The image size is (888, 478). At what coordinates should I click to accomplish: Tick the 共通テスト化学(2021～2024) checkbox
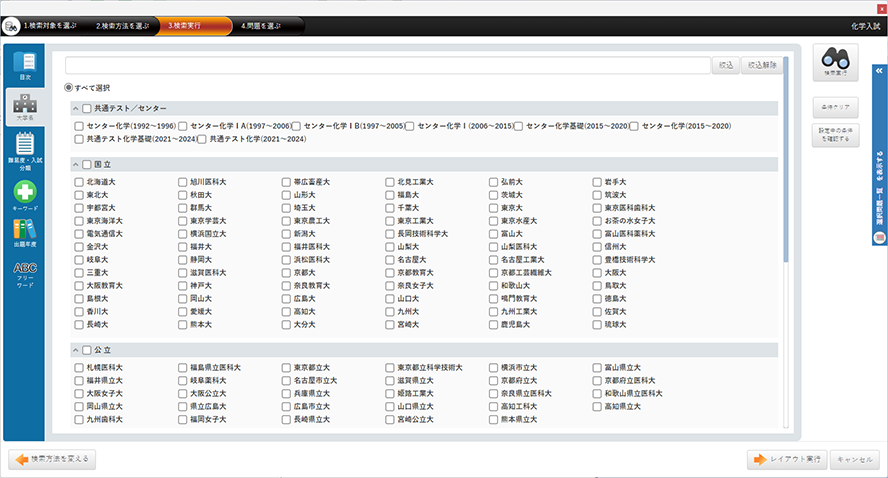point(202,139)
